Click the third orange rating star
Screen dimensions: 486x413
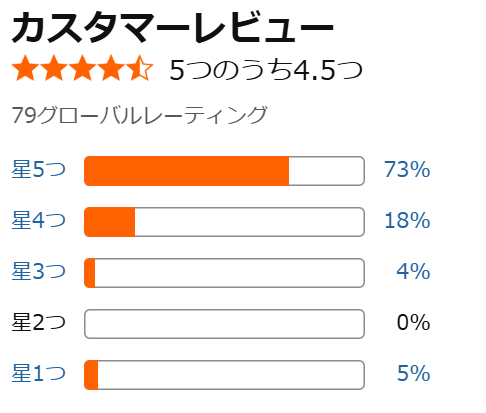(82, 68)
